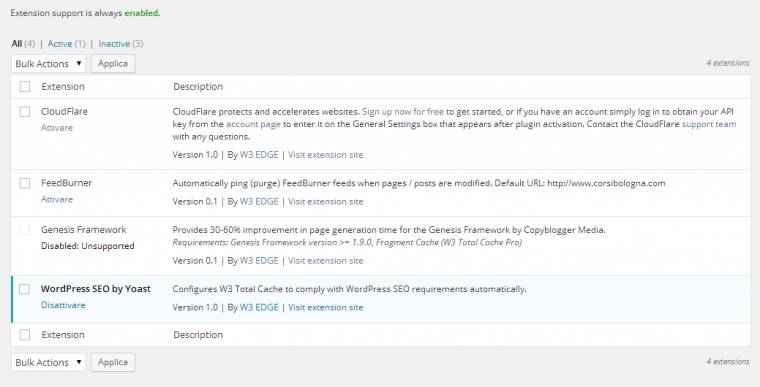Click Disattivare under WordPress SEO by Yoast
The width and height of the screenshot is (760, 387).
[63, 305]
